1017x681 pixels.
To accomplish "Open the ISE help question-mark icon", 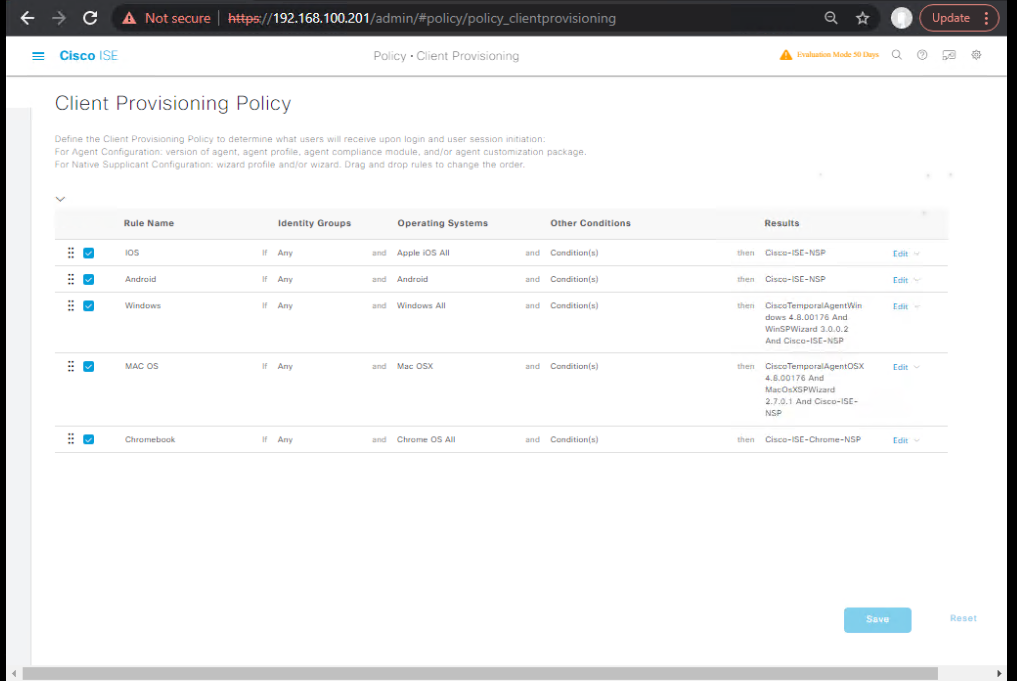I will pos(922,55).
